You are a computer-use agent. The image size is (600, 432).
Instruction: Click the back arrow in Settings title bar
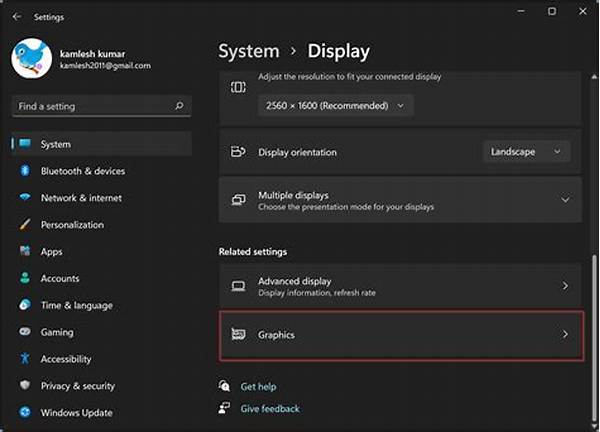click(16, 17)
